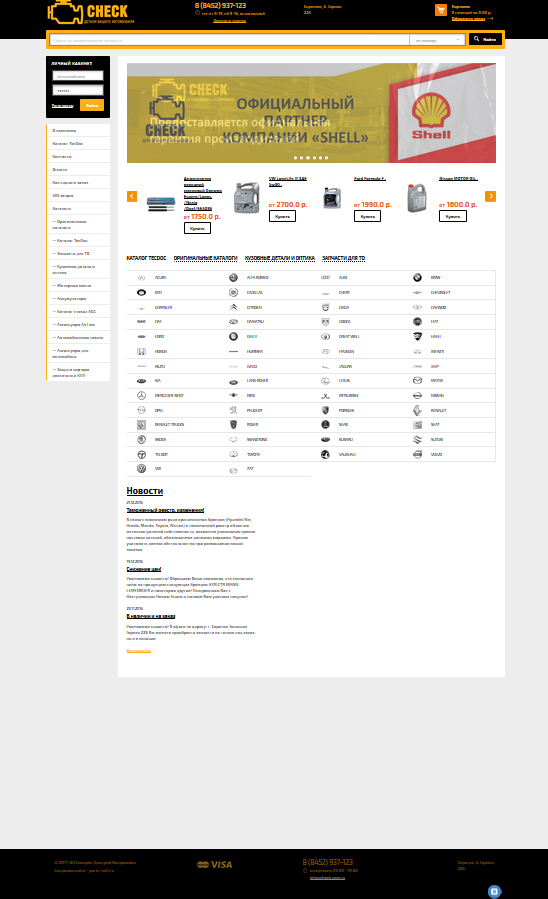The height and width of the screenshot is (899, 548).
Task: Select the first banner slider dot
Action: (x=295, y=158)
